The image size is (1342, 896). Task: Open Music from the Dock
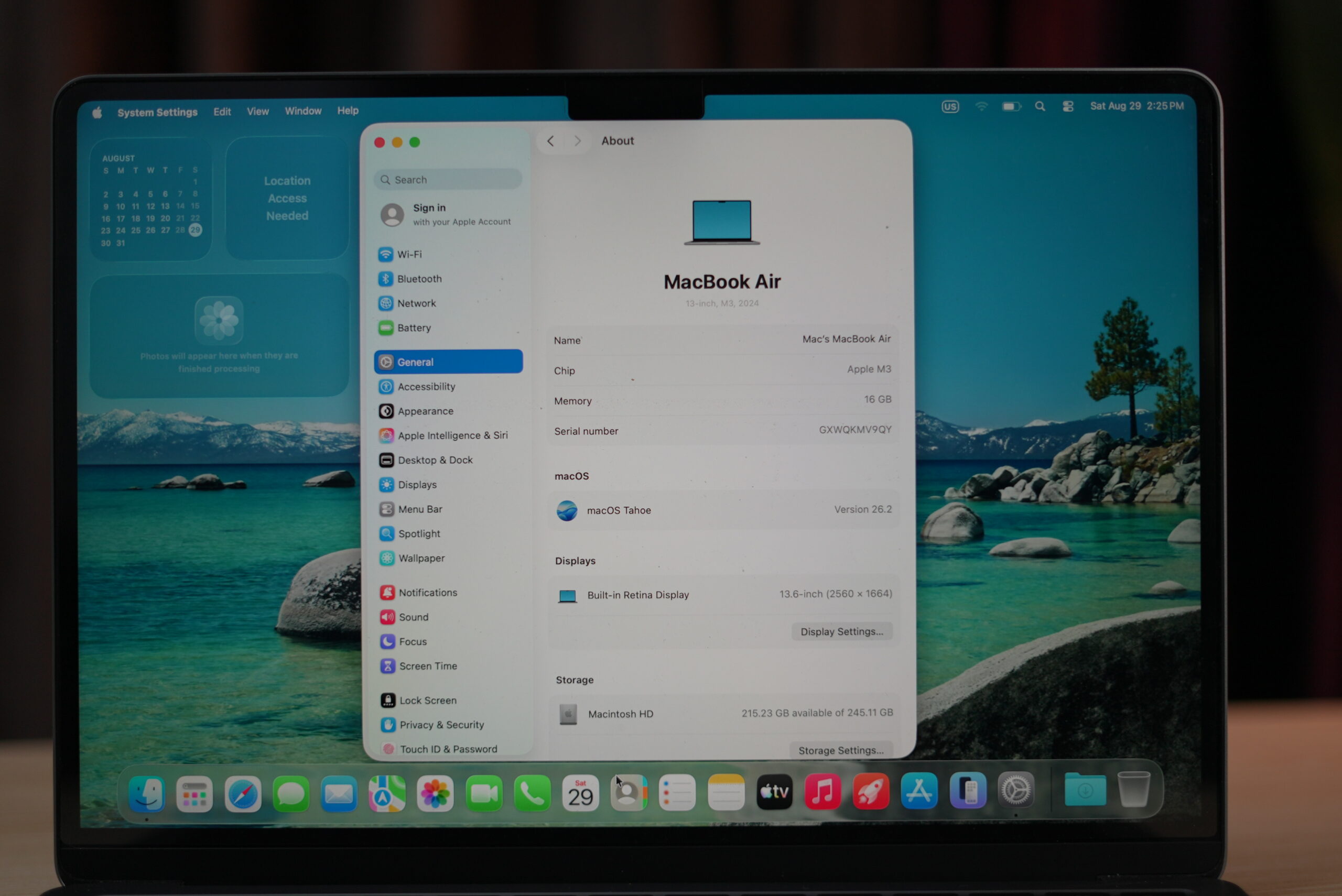(x=822, y=791)
